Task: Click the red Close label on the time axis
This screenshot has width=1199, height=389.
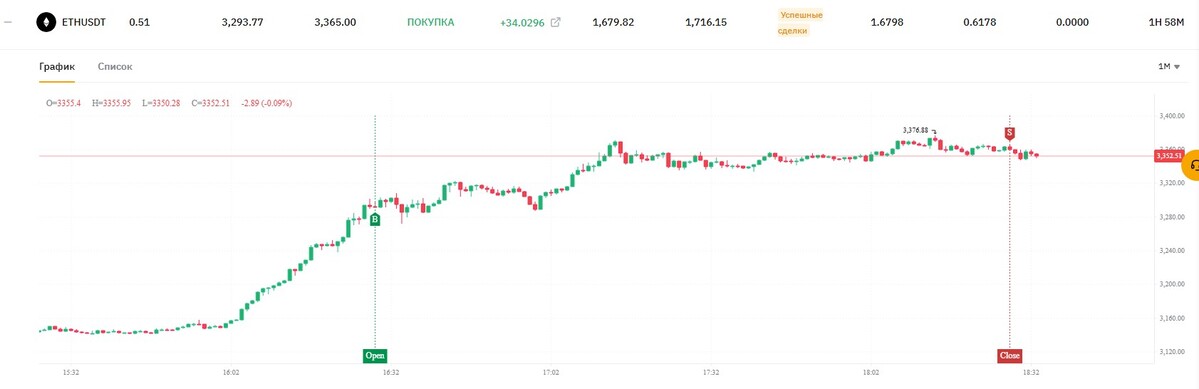Action: 1009,355
